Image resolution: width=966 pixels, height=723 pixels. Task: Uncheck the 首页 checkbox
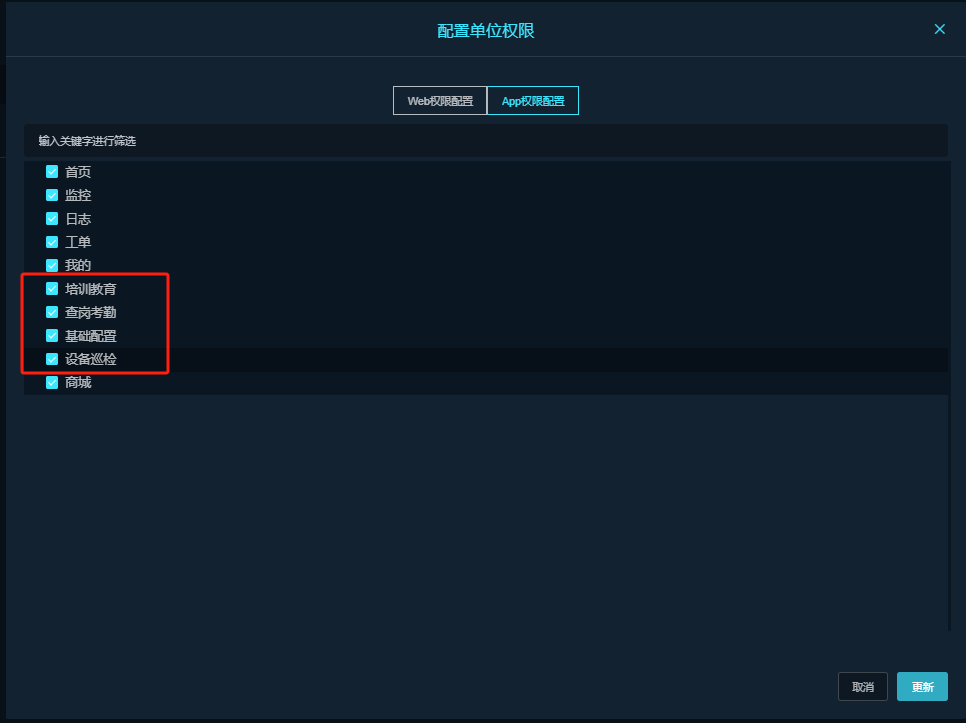coord(52,172)
